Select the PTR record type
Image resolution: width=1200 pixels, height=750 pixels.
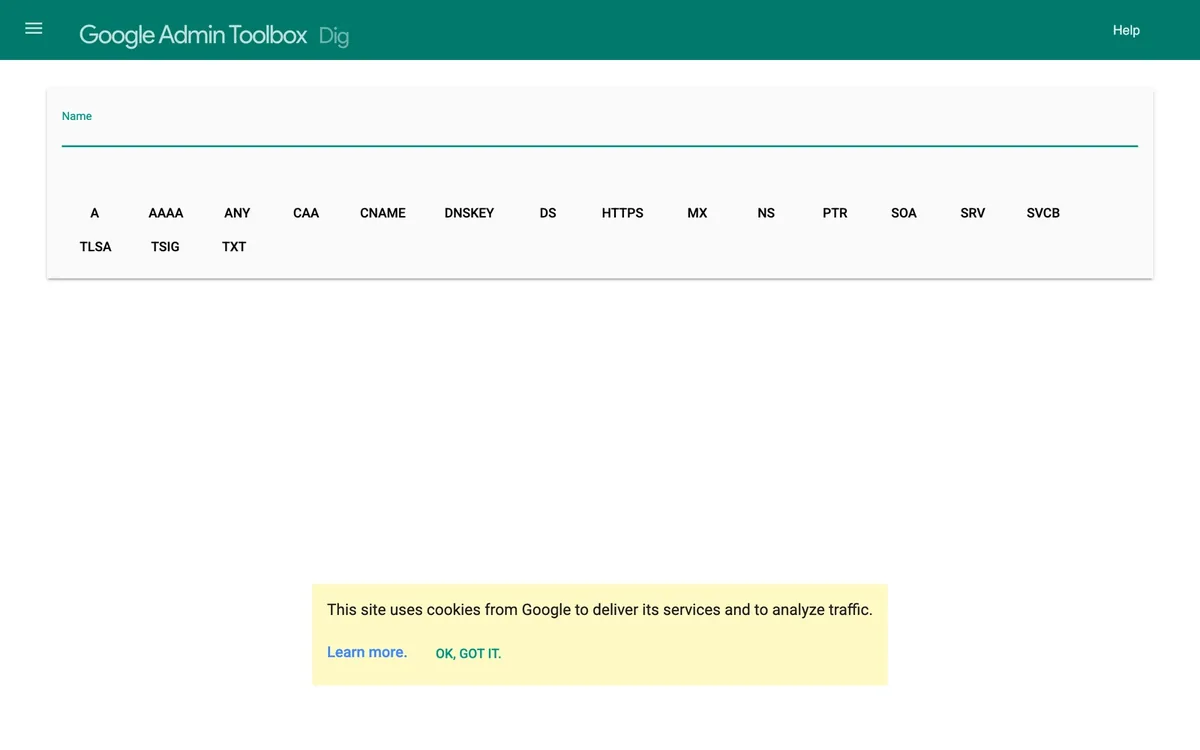tap(835, 213)
